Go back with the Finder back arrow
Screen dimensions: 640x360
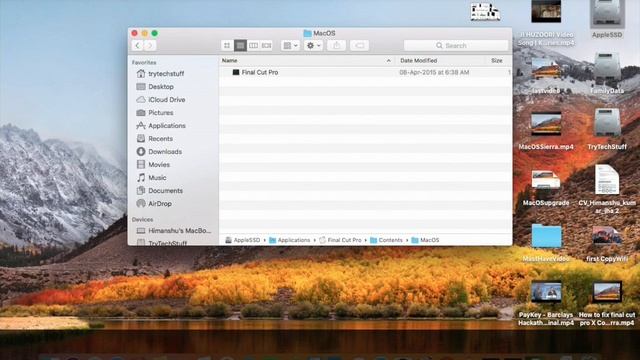click(x=138, y=45)
